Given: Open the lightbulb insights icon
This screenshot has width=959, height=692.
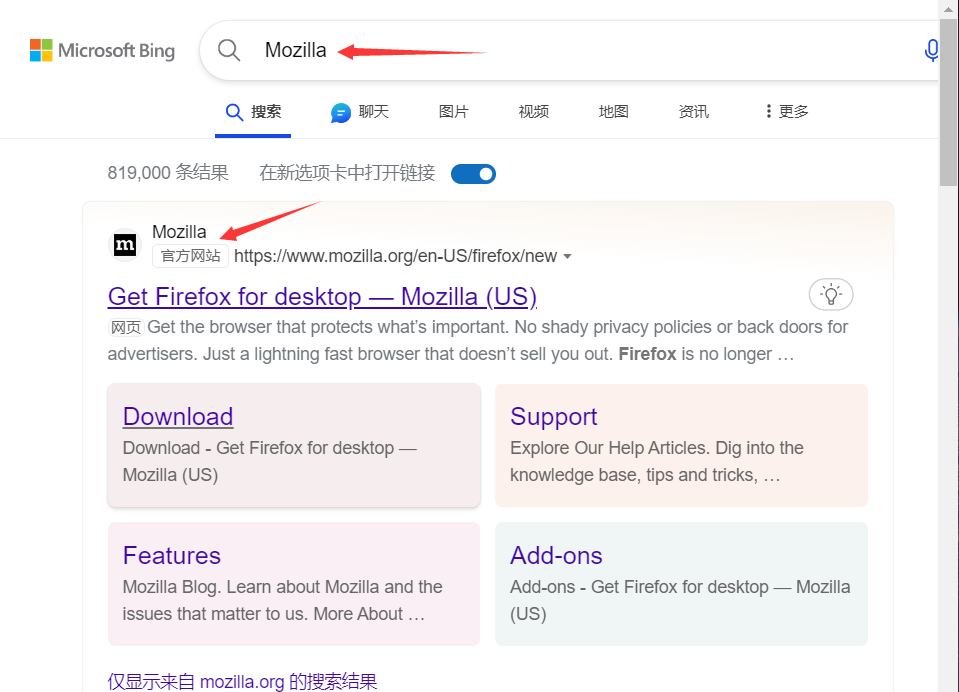Looking at the screenshot, I should point(831,295).
